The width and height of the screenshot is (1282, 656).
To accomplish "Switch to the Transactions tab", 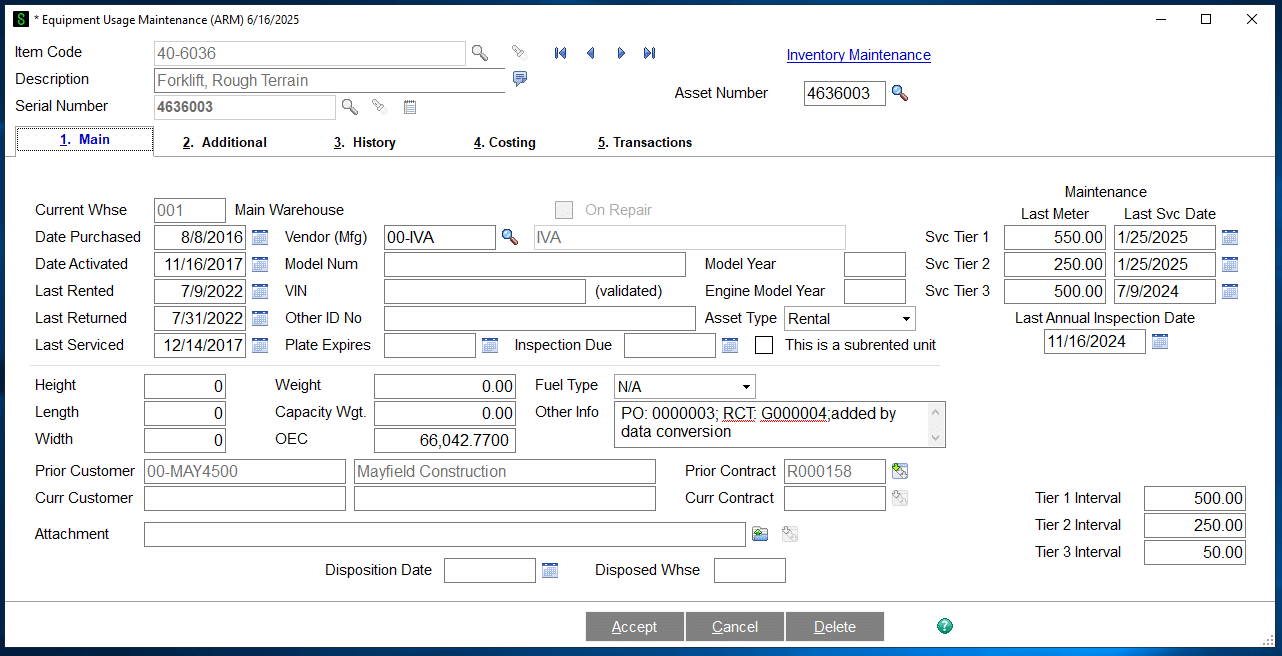I will pos(645,143).
